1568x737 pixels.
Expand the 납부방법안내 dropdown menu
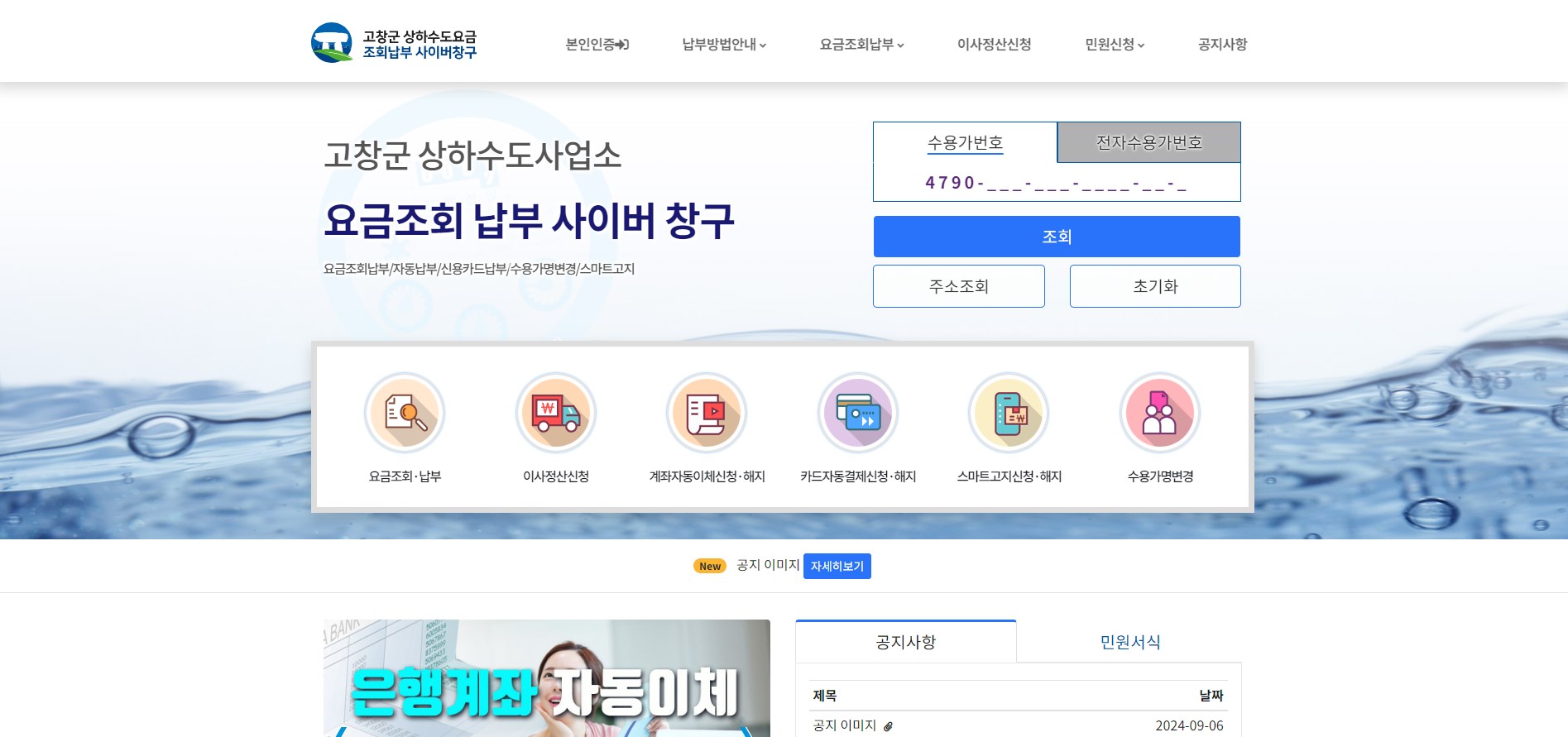coord(724,45)
